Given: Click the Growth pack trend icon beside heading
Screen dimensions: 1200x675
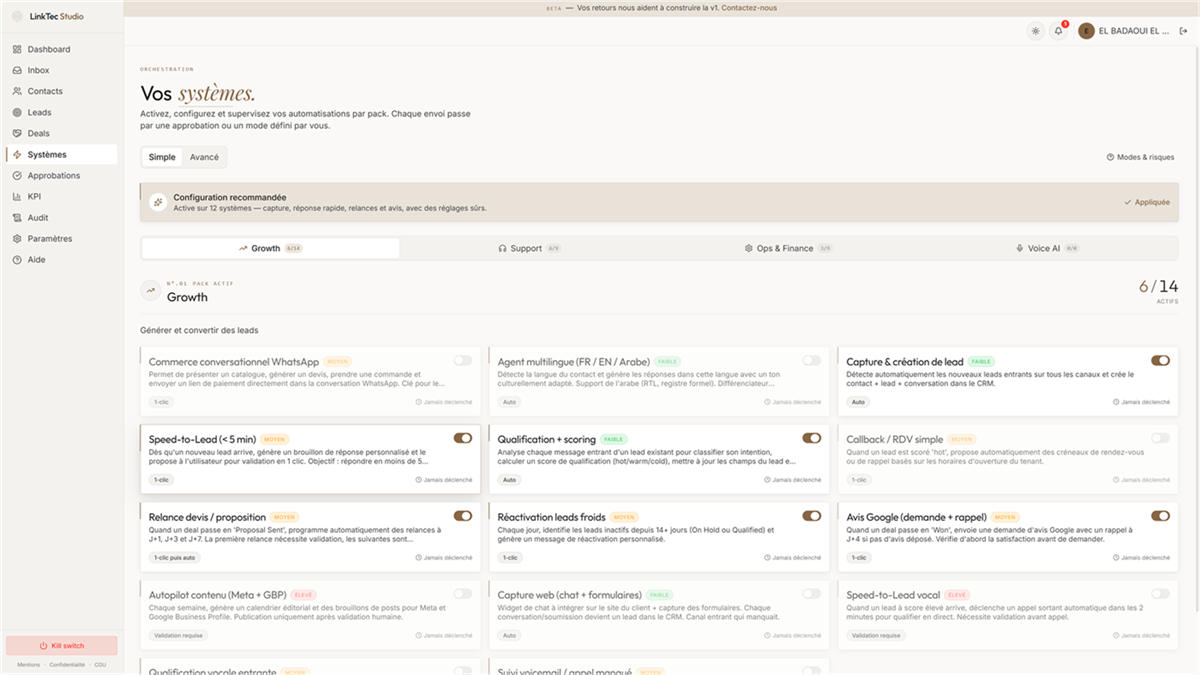Looking at the screenshot, I should pos(151,291).
